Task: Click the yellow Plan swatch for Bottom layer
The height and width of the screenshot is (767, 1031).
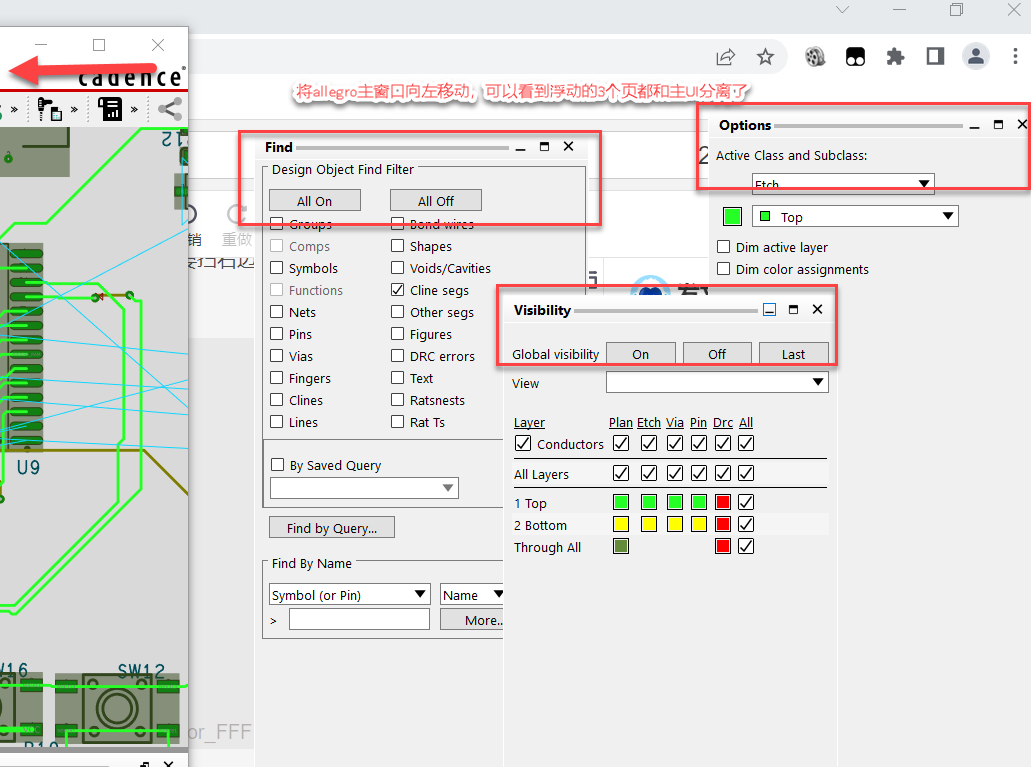Action: point(620,524)
